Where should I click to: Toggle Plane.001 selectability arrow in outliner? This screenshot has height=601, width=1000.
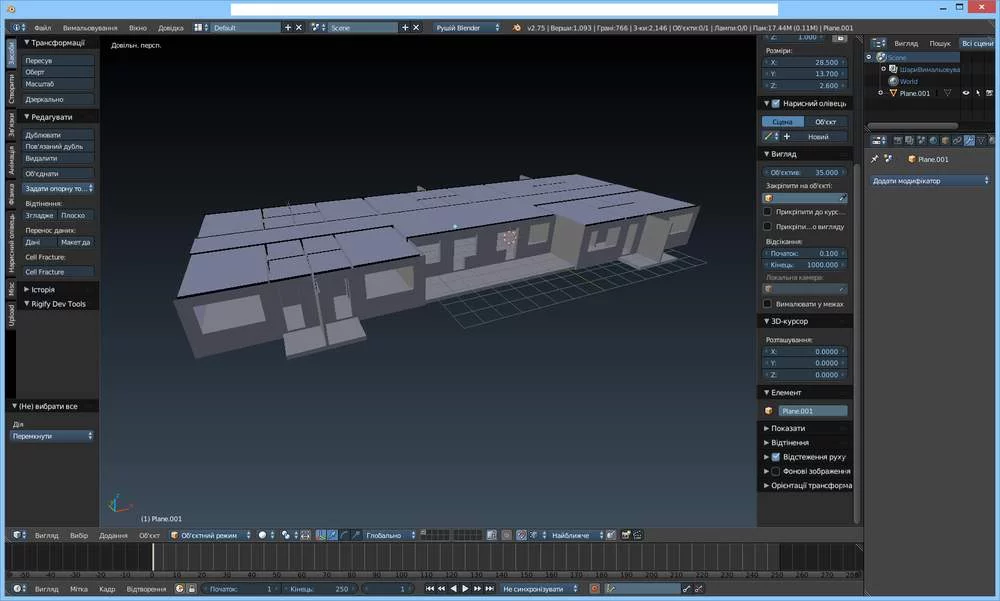coord(980,93)
